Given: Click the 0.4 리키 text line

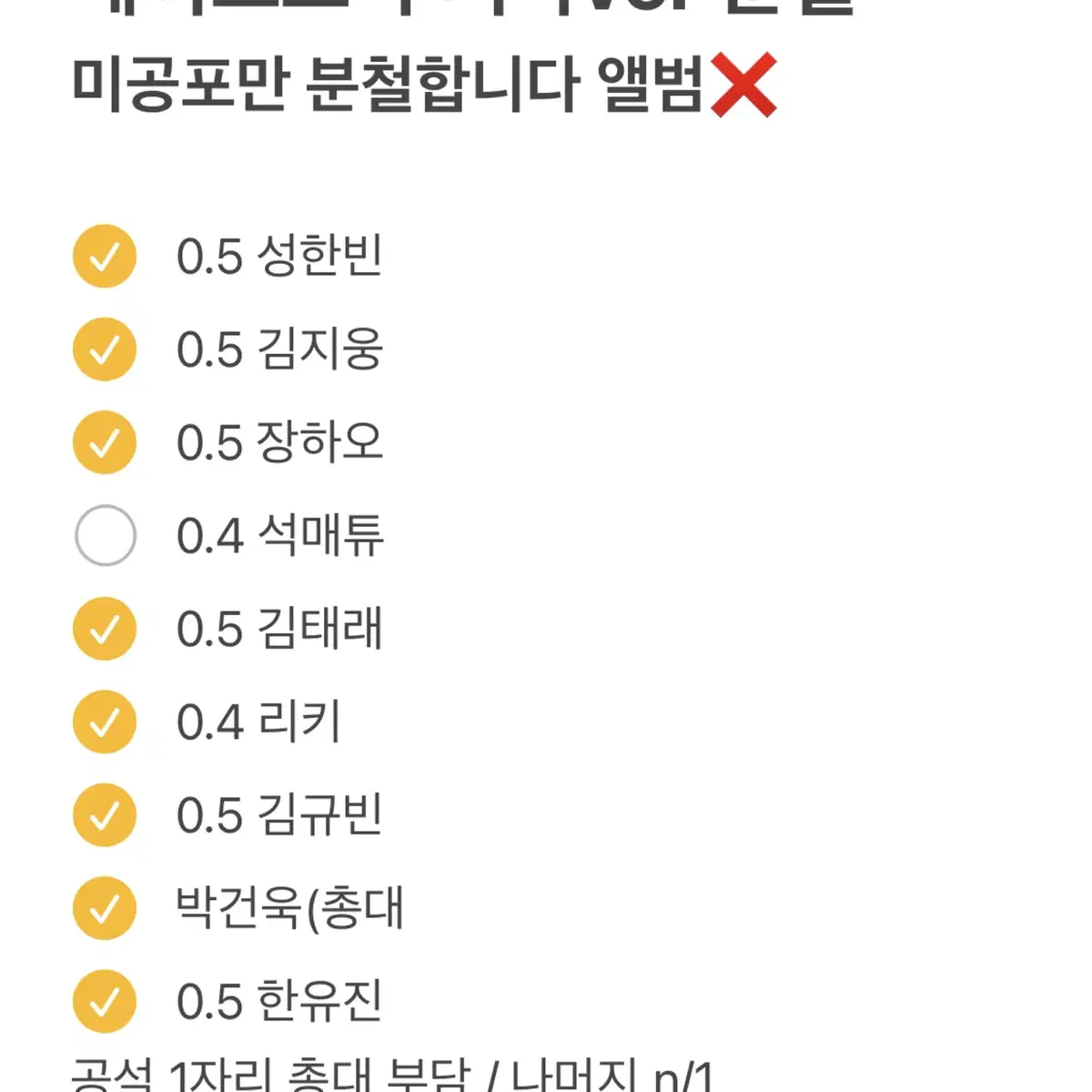Looking at the screenshot, I should (258, 723).
